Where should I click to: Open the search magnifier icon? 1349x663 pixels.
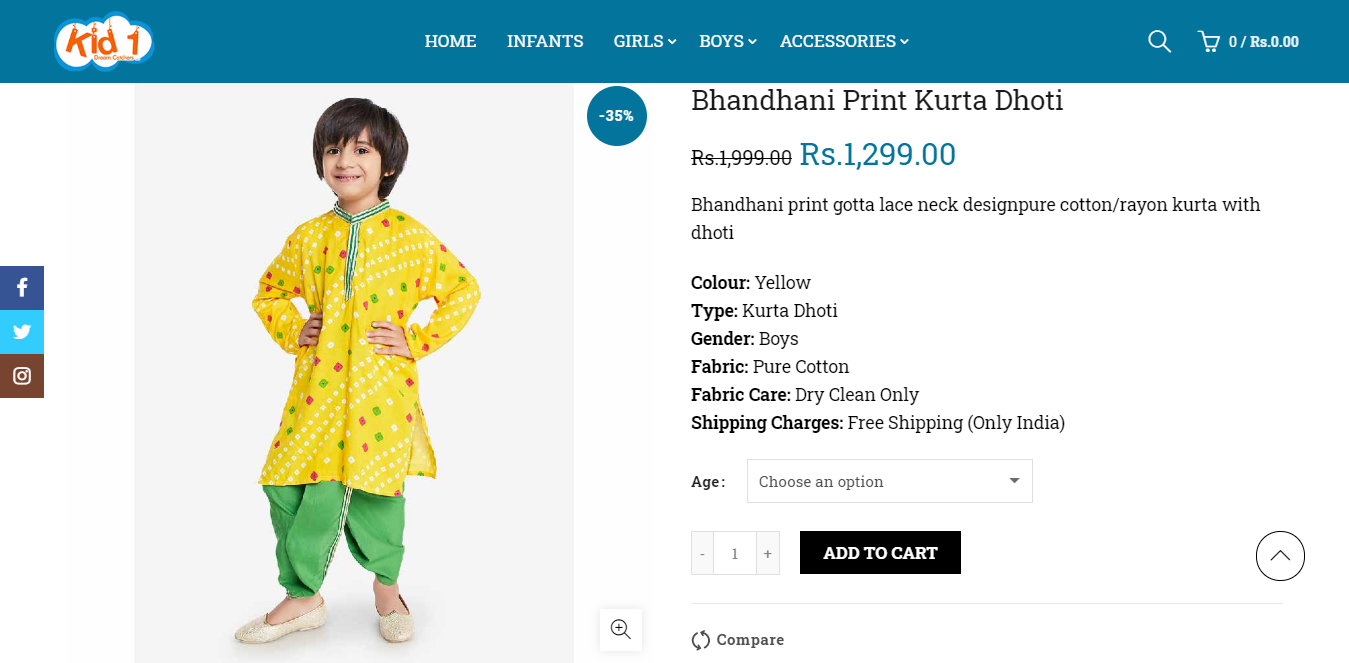point(1159,41)
